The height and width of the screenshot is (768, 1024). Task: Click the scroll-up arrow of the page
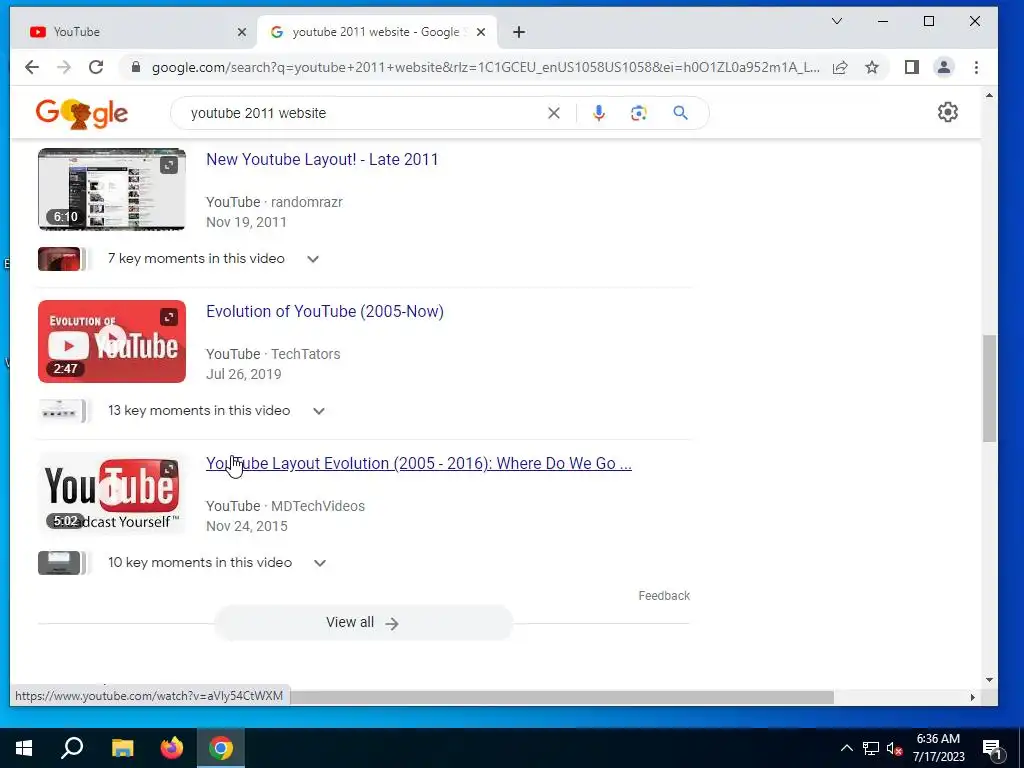(x=989, y=95)
